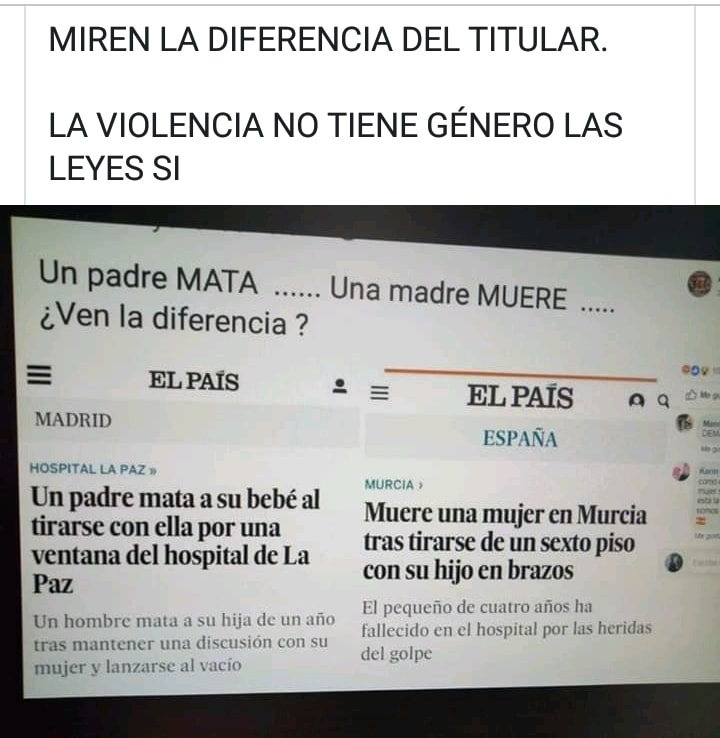The width and height of the screenshot is (720, 738).
Task: Click the right El País logo
Action: [x=520, y=396]
